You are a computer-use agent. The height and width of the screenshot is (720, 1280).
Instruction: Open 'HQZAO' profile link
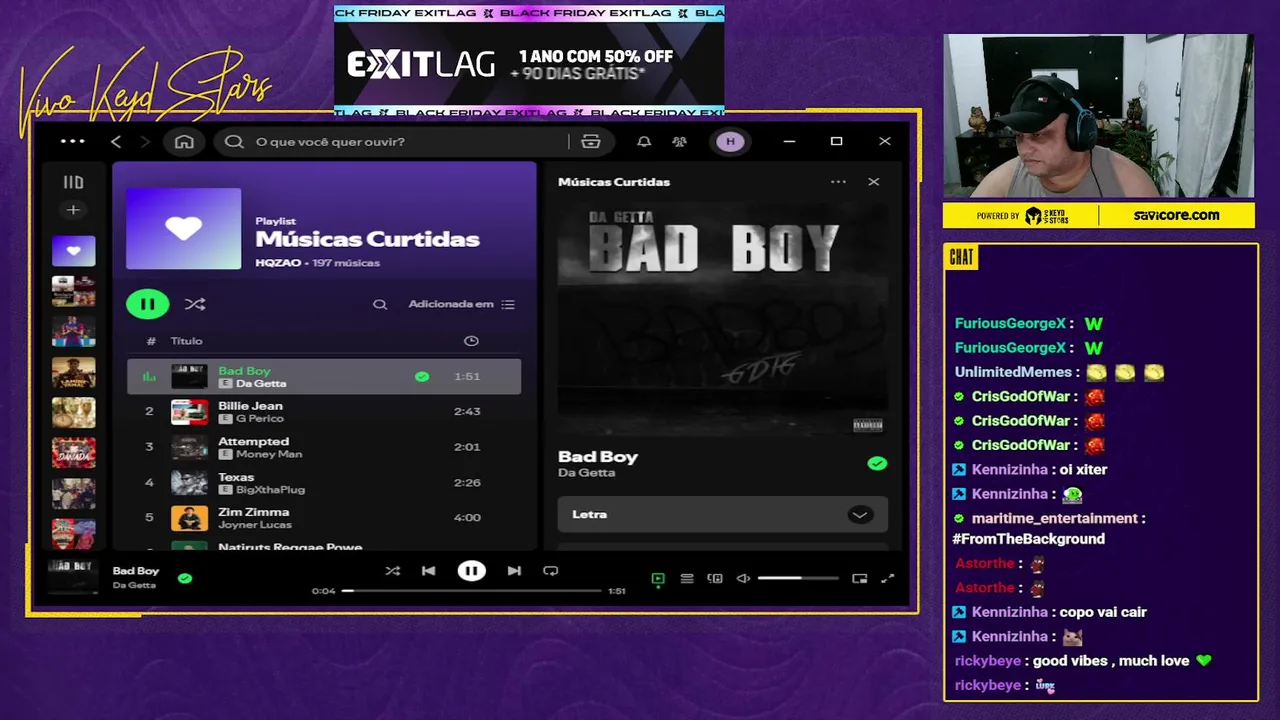(278, 263)
